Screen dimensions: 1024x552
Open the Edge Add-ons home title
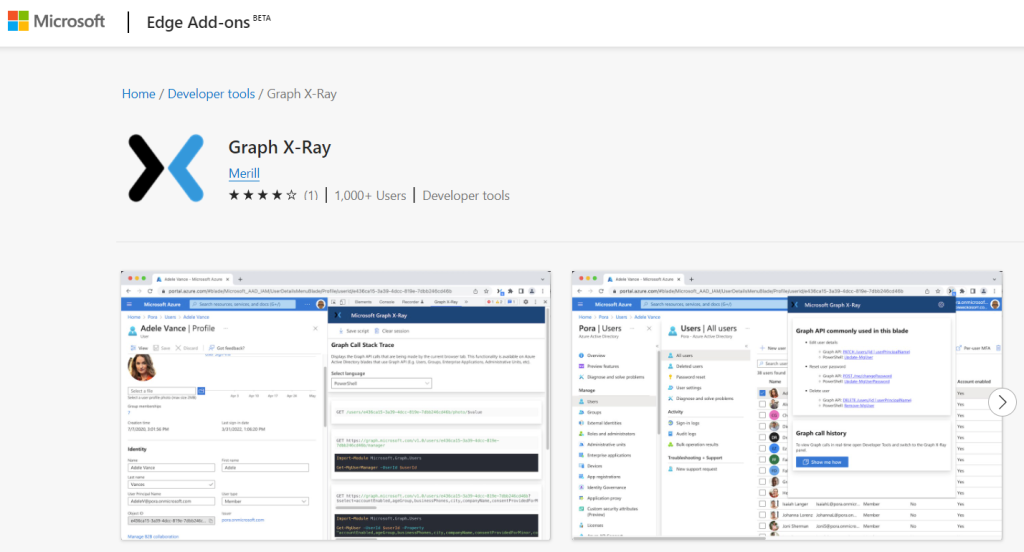[208, 22]
